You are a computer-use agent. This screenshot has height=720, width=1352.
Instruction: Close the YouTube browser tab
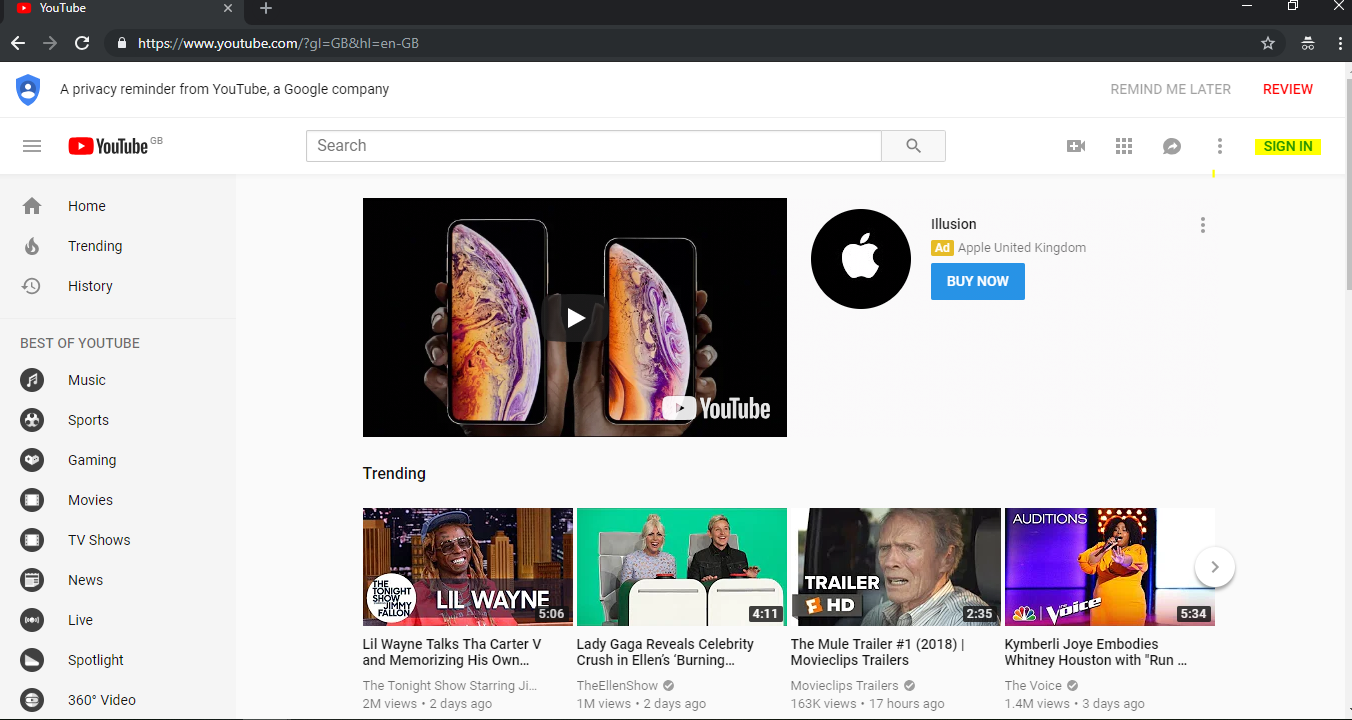(228, 8)
